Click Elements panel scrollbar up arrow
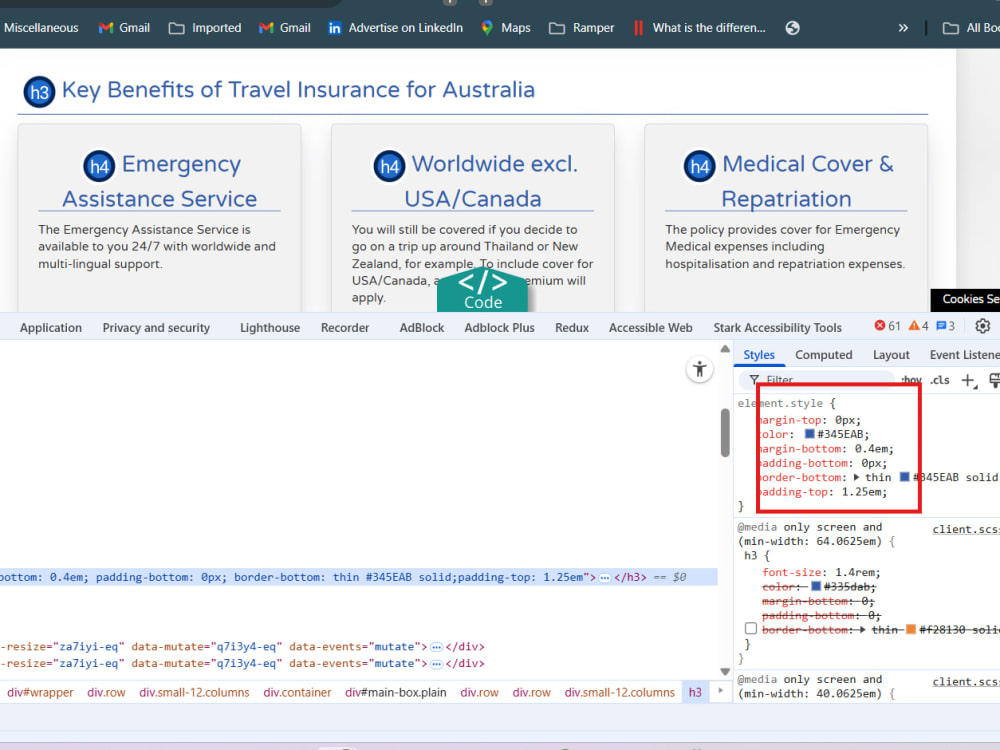Viewport: 1000px width, 750px height. pyautogui.click(x=725, y=349)
